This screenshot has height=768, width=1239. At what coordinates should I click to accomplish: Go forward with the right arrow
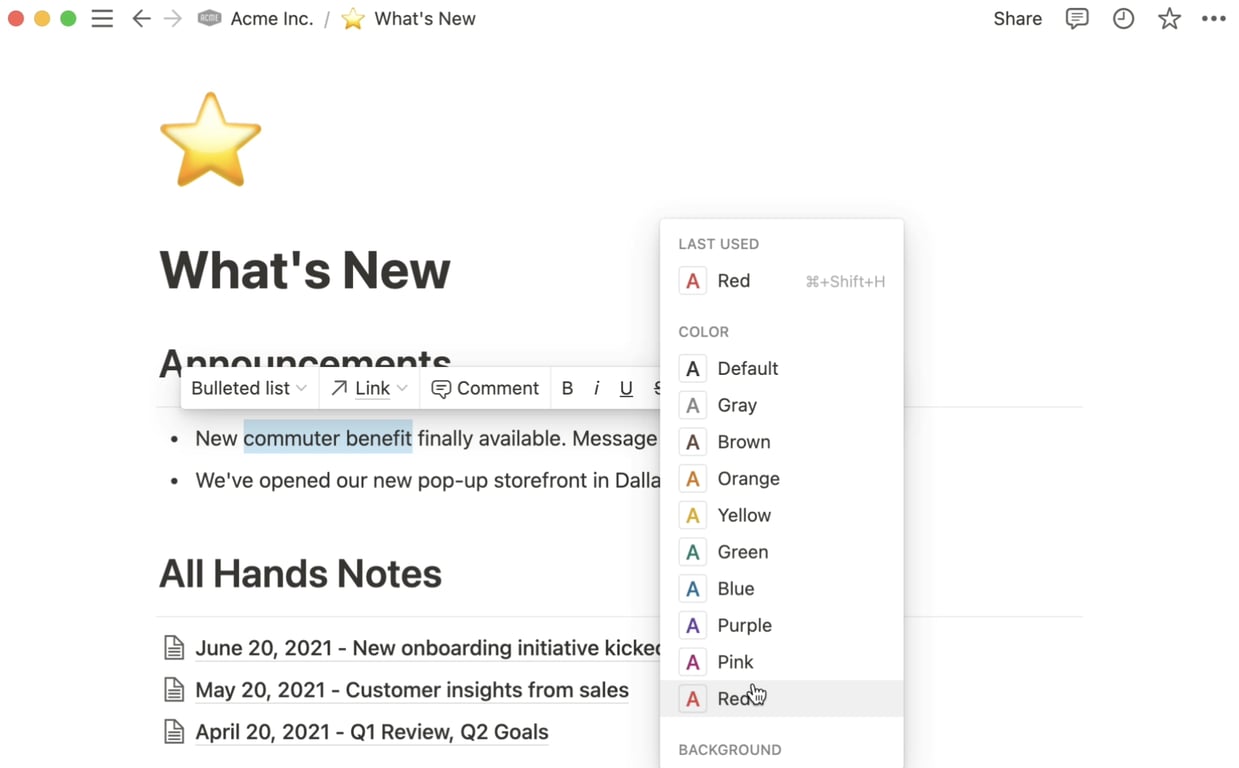pos(173,19)
